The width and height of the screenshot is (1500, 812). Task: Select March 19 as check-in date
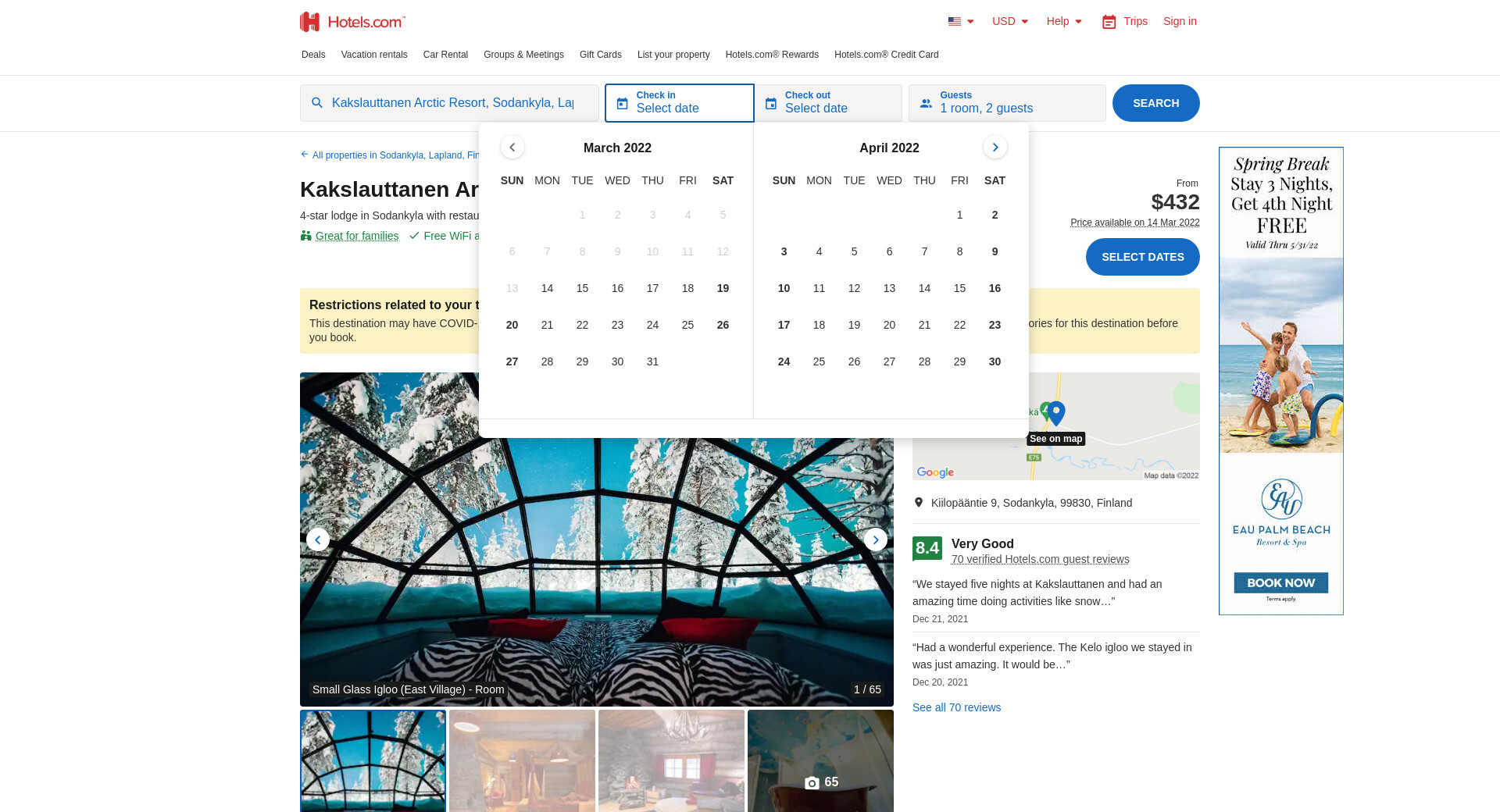723,288
